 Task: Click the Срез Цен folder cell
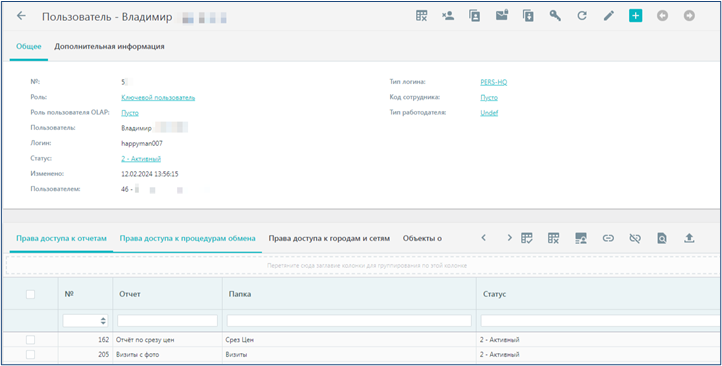pyautogui.click(x=349, y=340)
